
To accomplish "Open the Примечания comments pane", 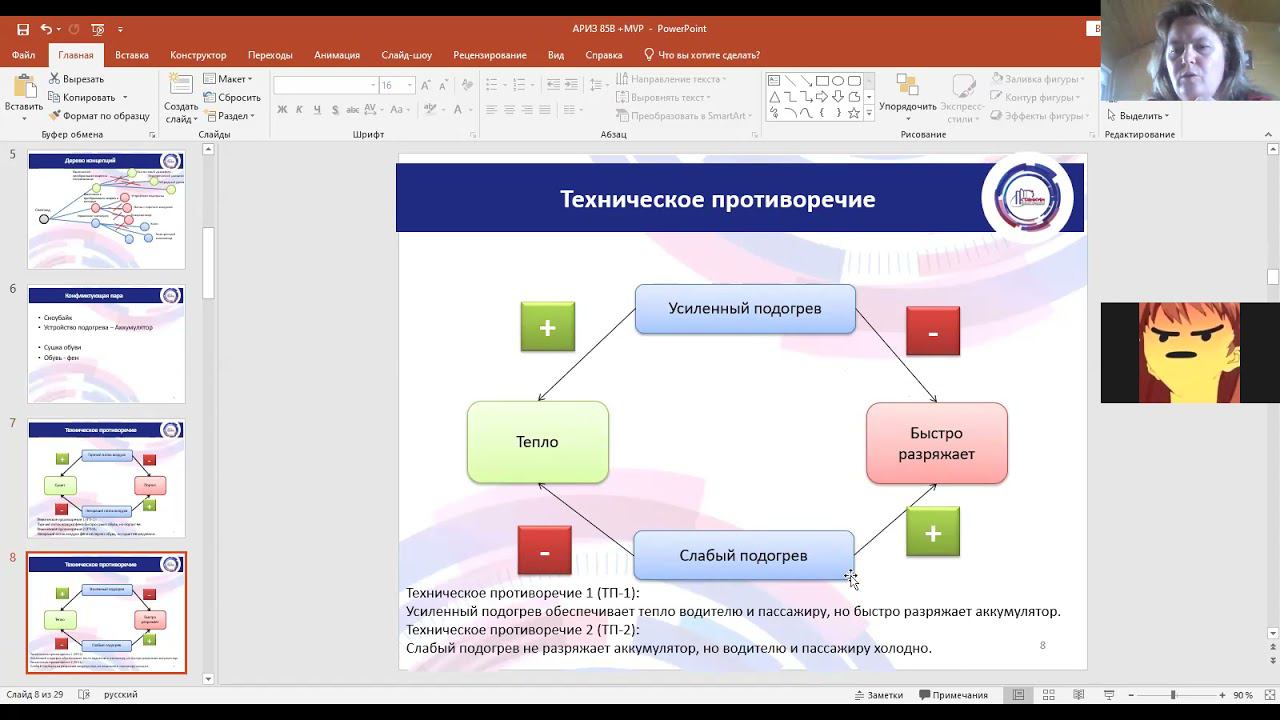I will tap(953, 695).
